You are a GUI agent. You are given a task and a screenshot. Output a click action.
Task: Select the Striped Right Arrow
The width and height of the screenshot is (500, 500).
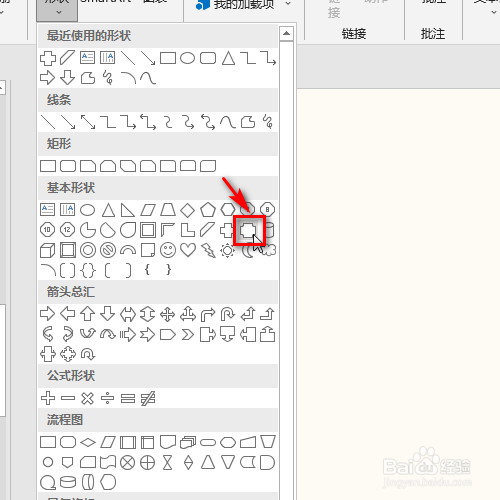point(128,334)
